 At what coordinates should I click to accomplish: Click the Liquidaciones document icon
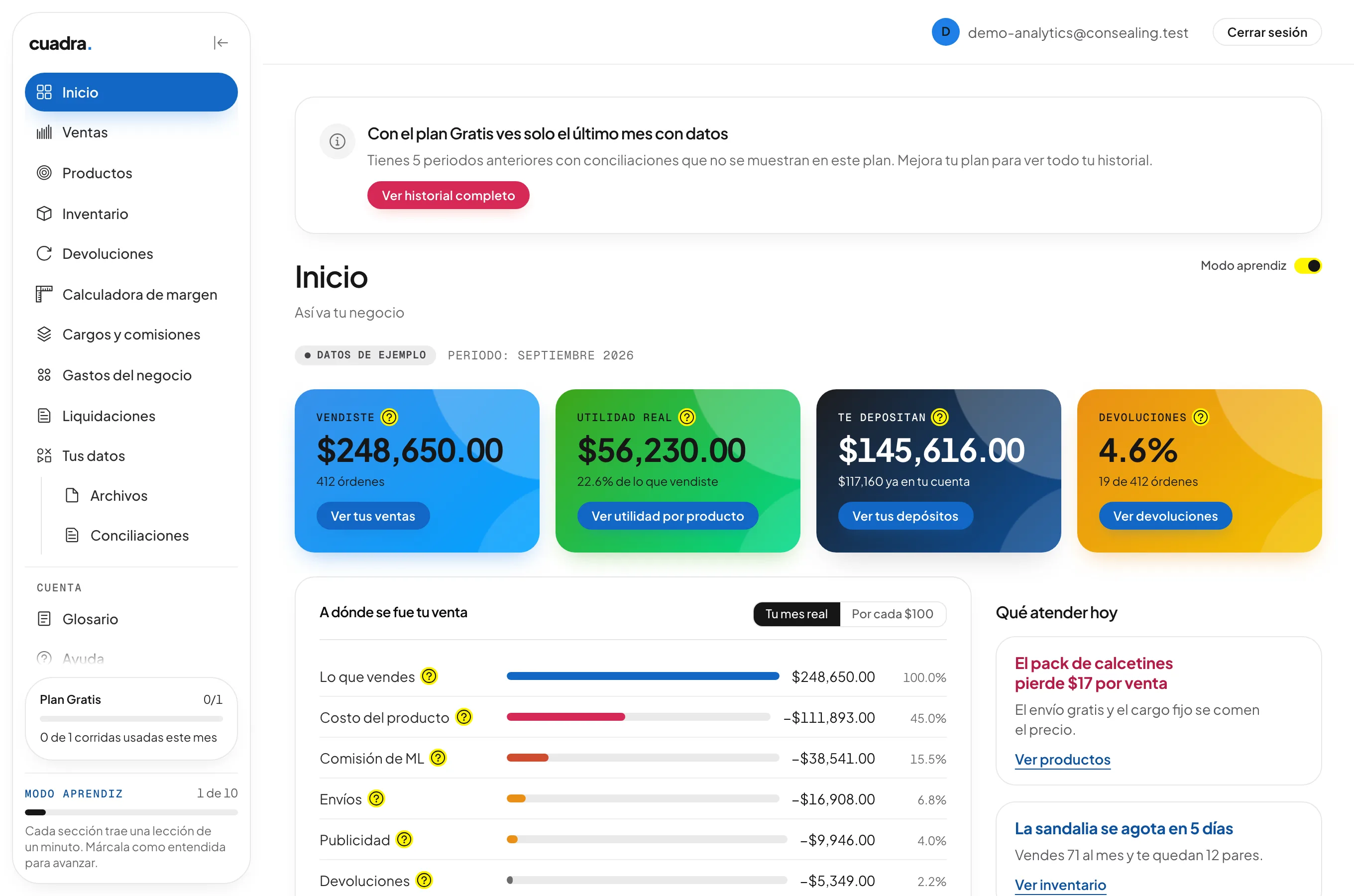tap(44, 416)
